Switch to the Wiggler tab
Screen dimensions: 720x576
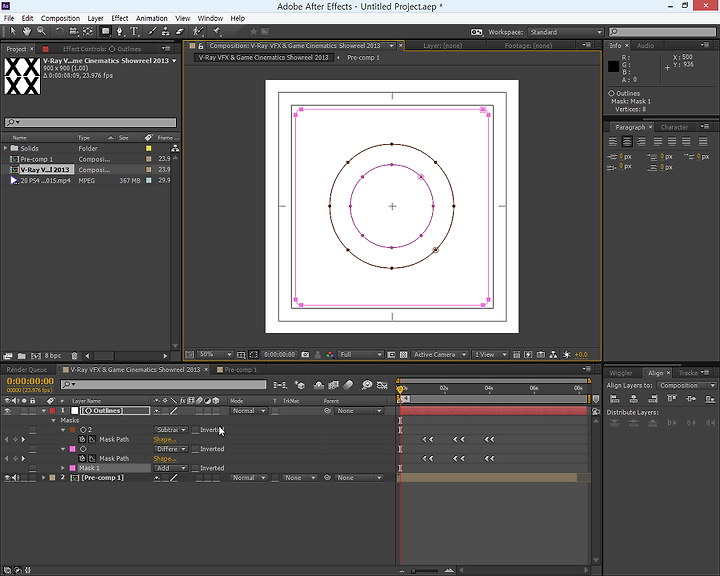click(x=621, y=373)
